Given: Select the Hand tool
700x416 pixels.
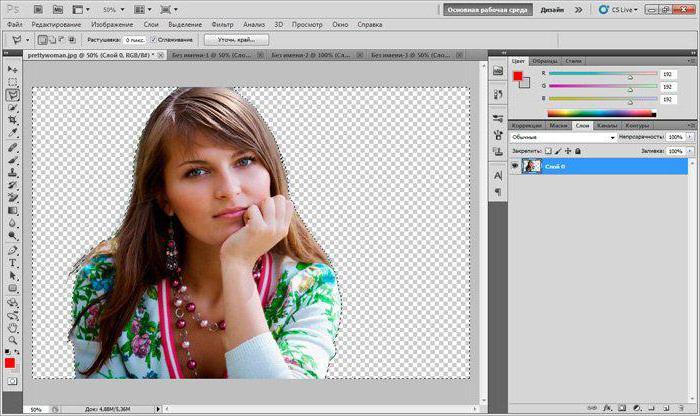Looking at the screenshot, I should pos(12,328).
